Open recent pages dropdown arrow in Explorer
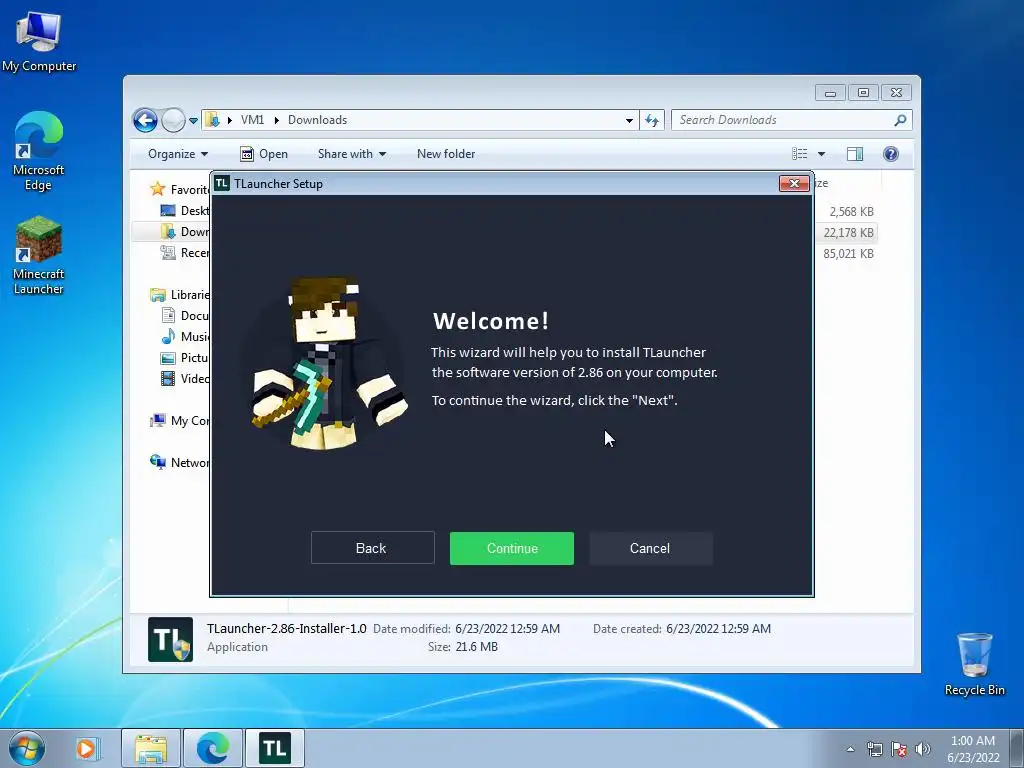 coord(193,121)
